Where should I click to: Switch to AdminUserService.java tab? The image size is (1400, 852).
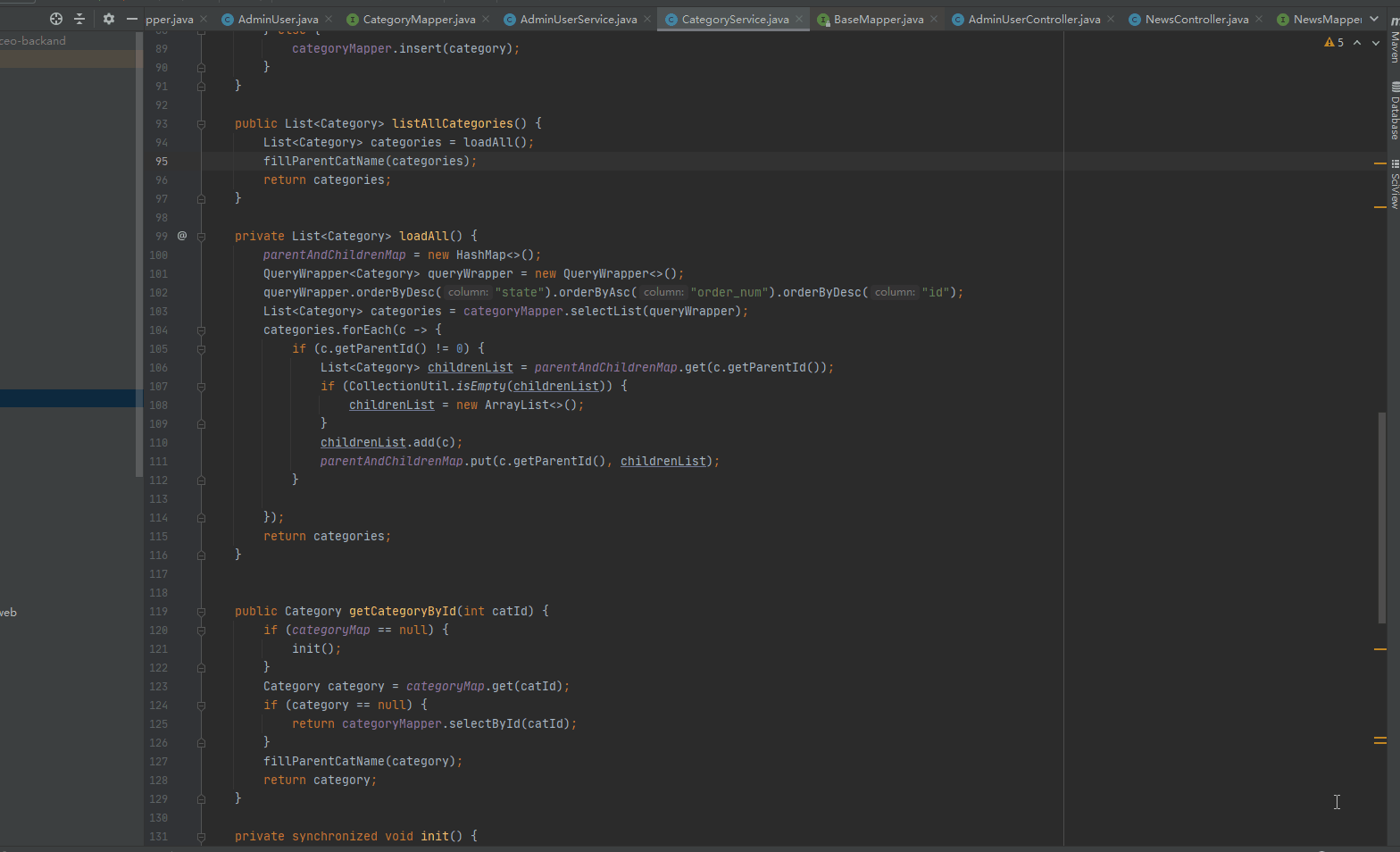pyautogui.click(x=579, y=19)
